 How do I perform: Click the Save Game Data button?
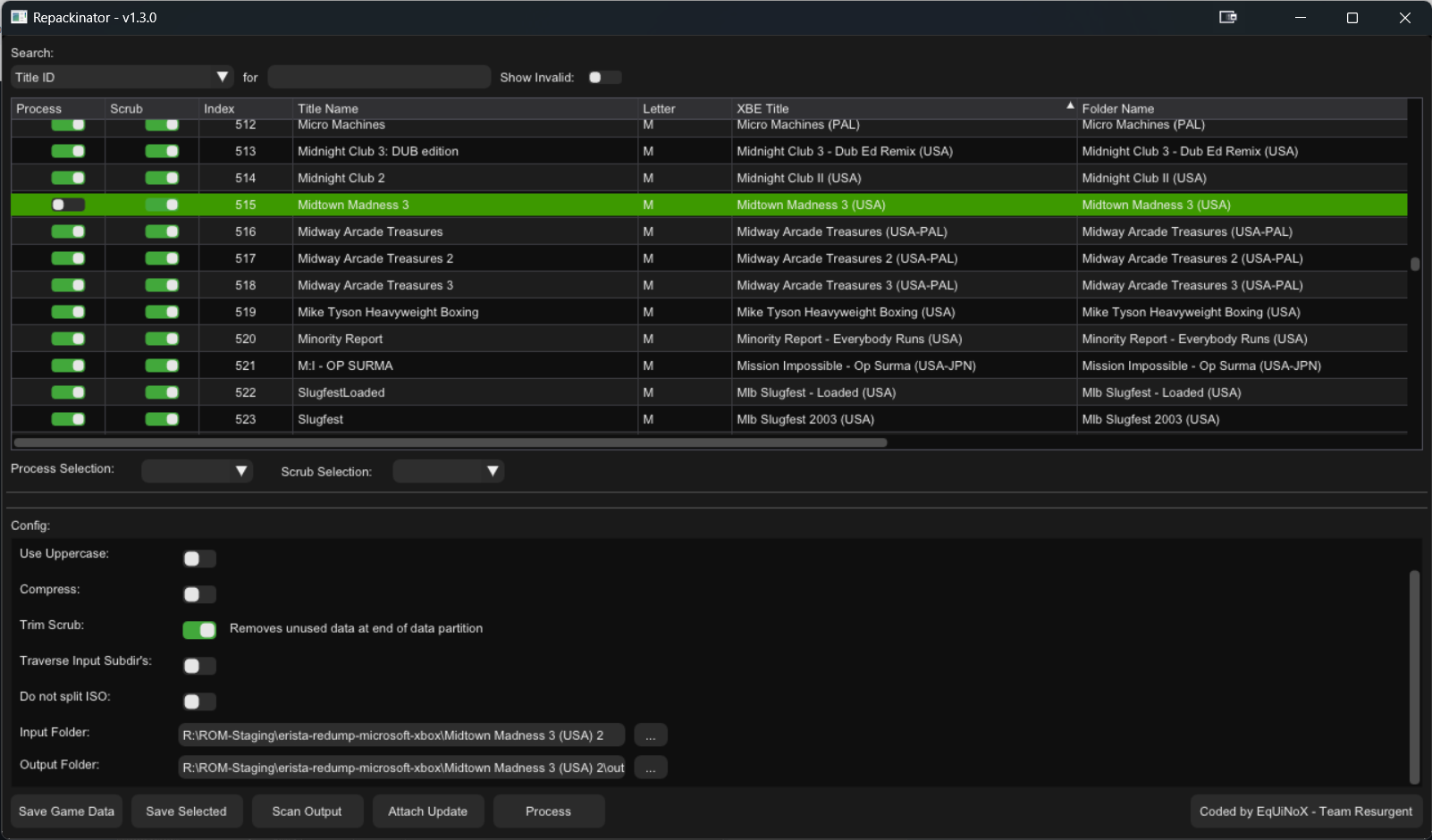coord(66,811)
